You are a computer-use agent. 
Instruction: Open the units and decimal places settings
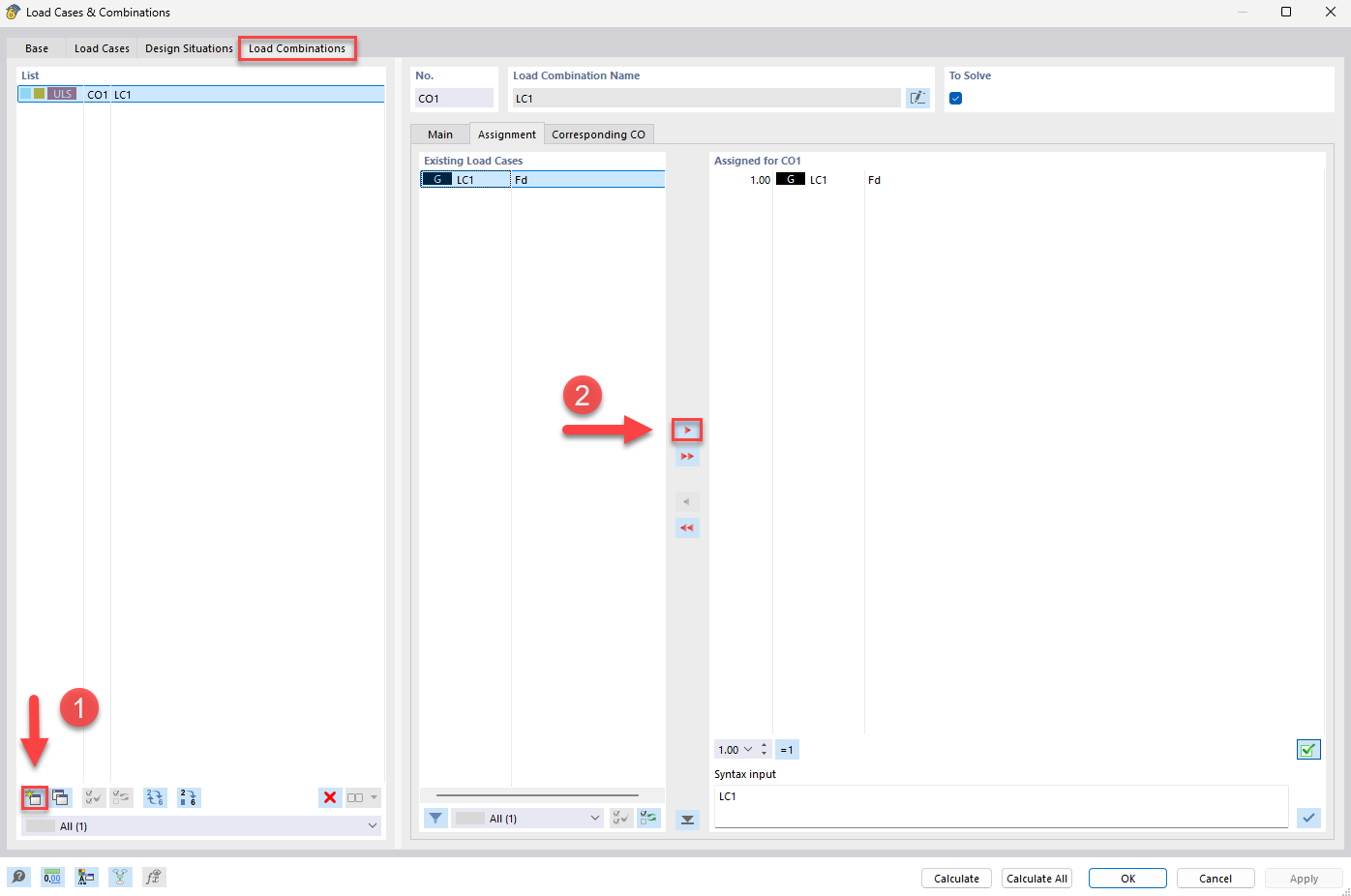(x=52, y=877)
